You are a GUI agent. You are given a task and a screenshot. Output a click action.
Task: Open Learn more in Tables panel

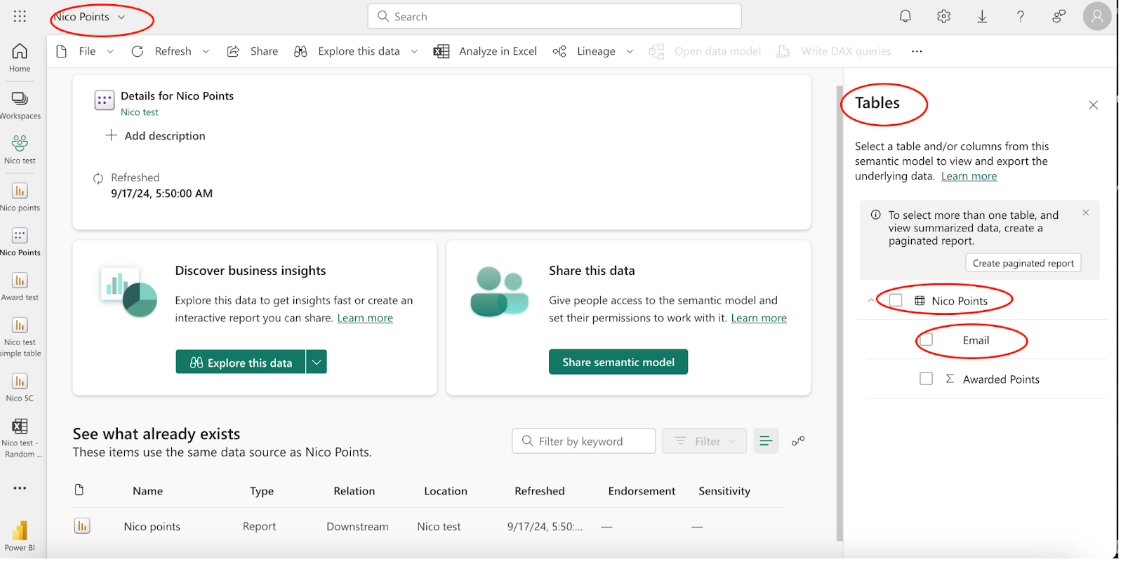click(x=969, y=176)
